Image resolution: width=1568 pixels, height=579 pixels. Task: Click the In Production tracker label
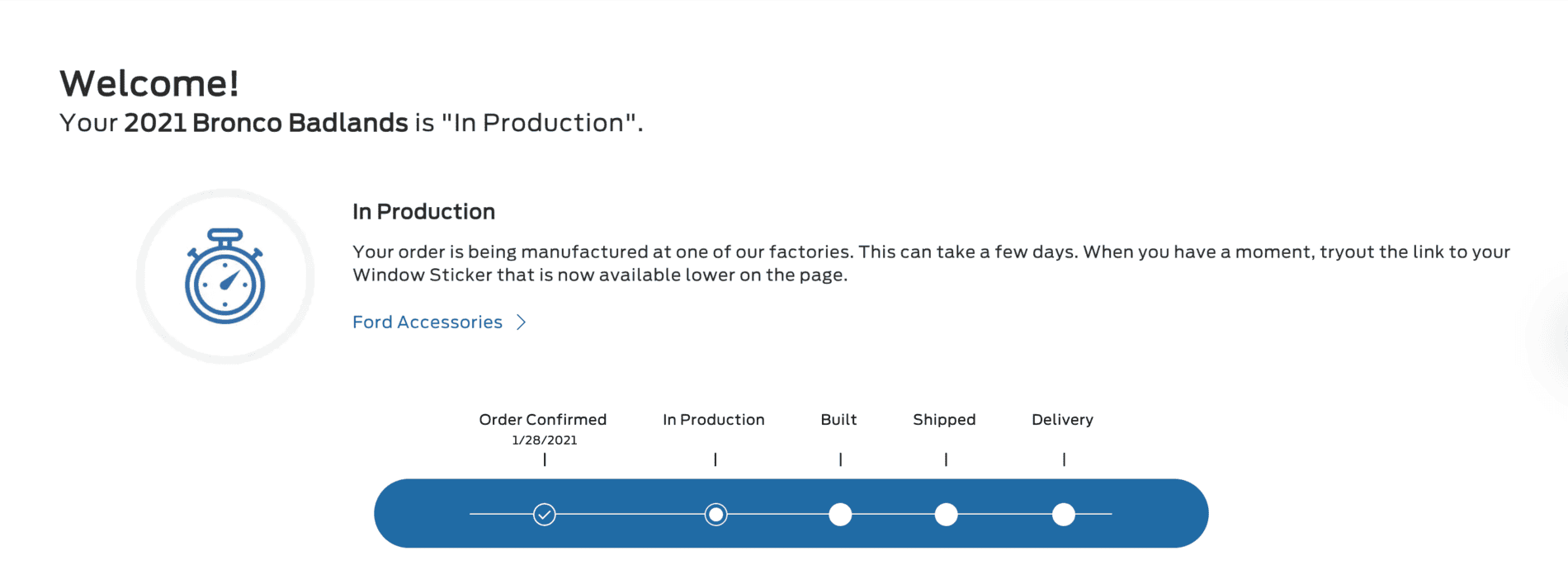pos(714,420)
